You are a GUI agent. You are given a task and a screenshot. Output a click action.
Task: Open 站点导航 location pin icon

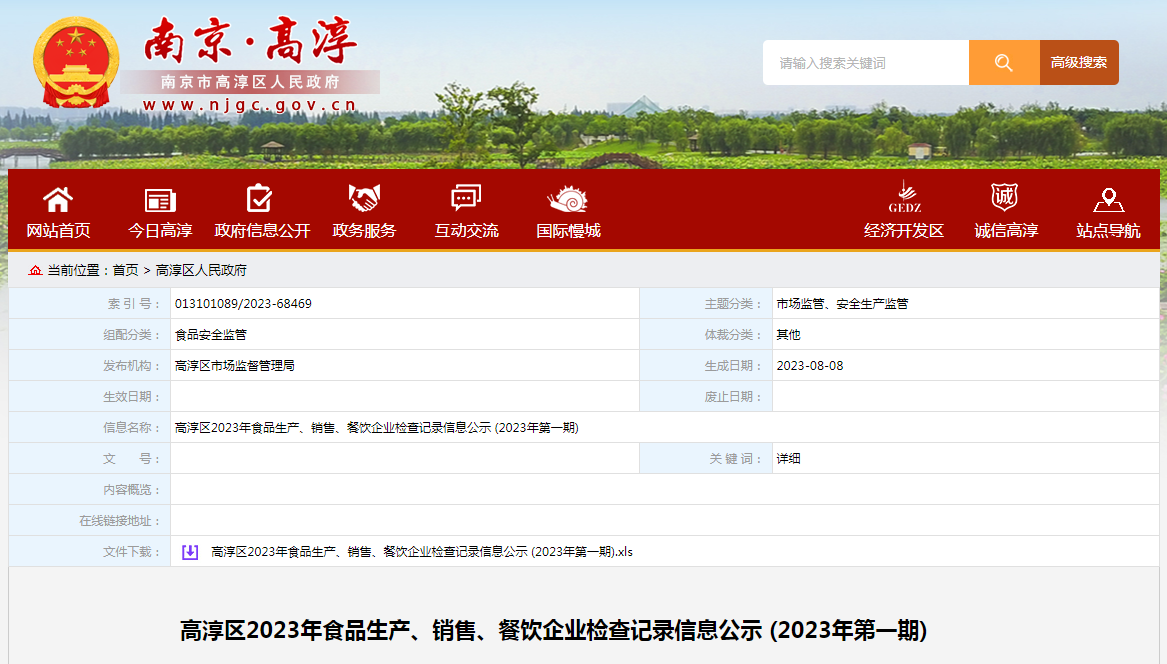(x=1108, y=199)
